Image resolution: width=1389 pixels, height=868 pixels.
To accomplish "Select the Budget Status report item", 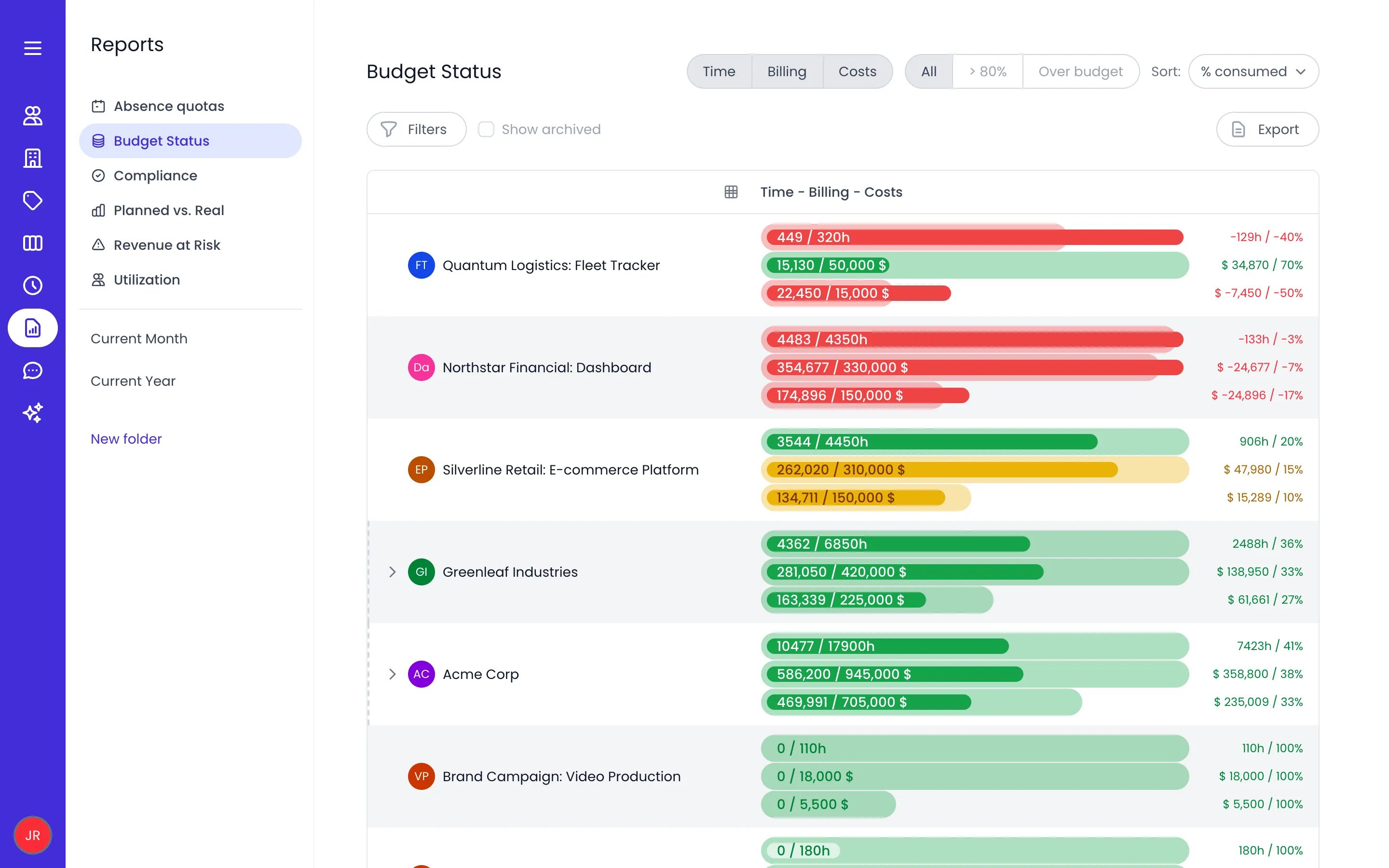I will pos(191,141).
